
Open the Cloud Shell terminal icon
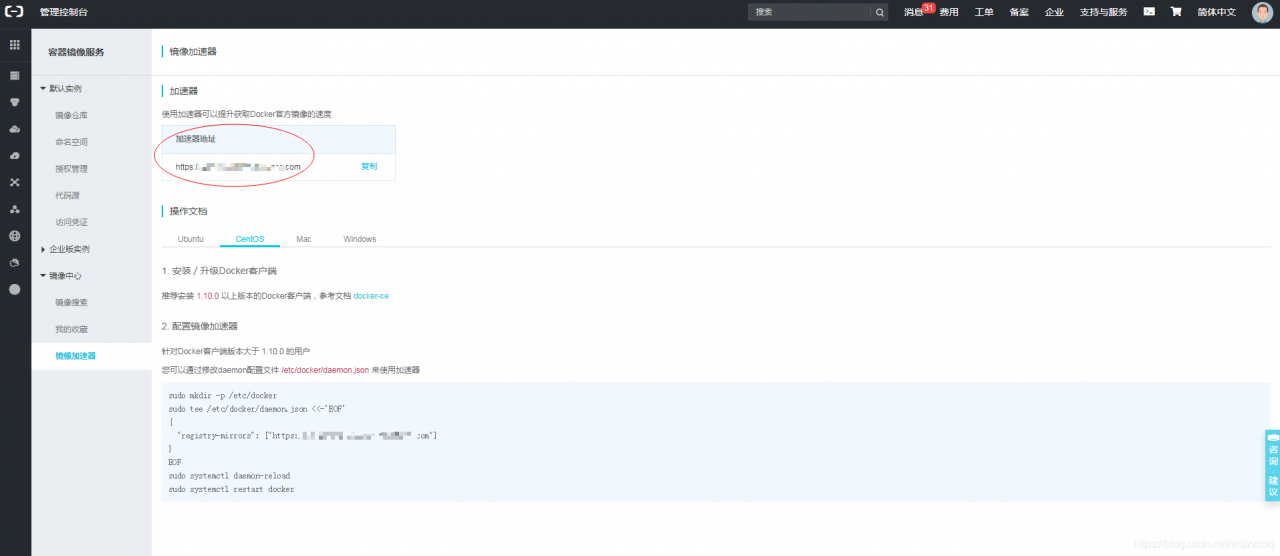pos(1150,12)
